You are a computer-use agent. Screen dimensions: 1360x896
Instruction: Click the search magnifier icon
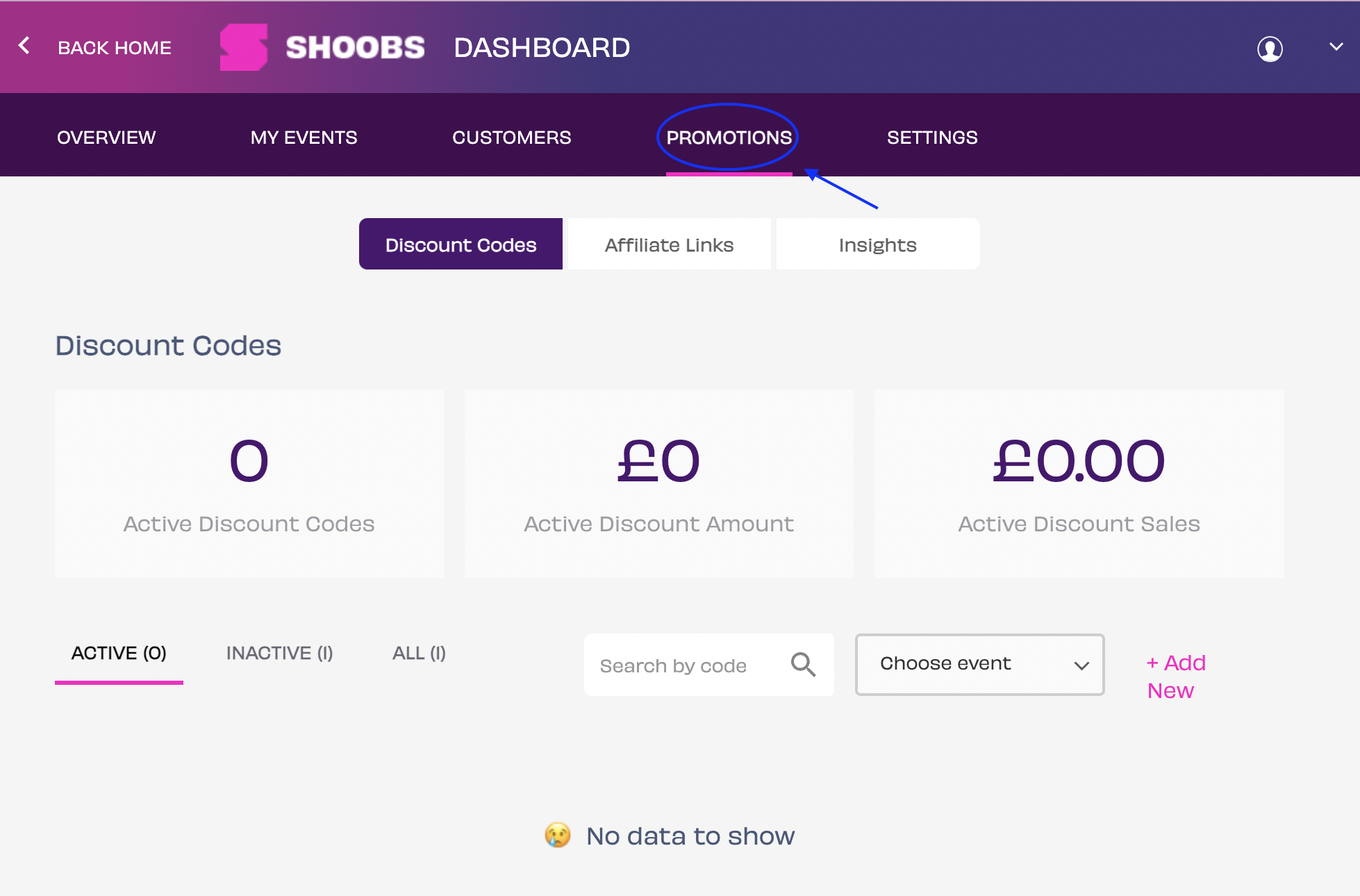[x=803, y=665]
